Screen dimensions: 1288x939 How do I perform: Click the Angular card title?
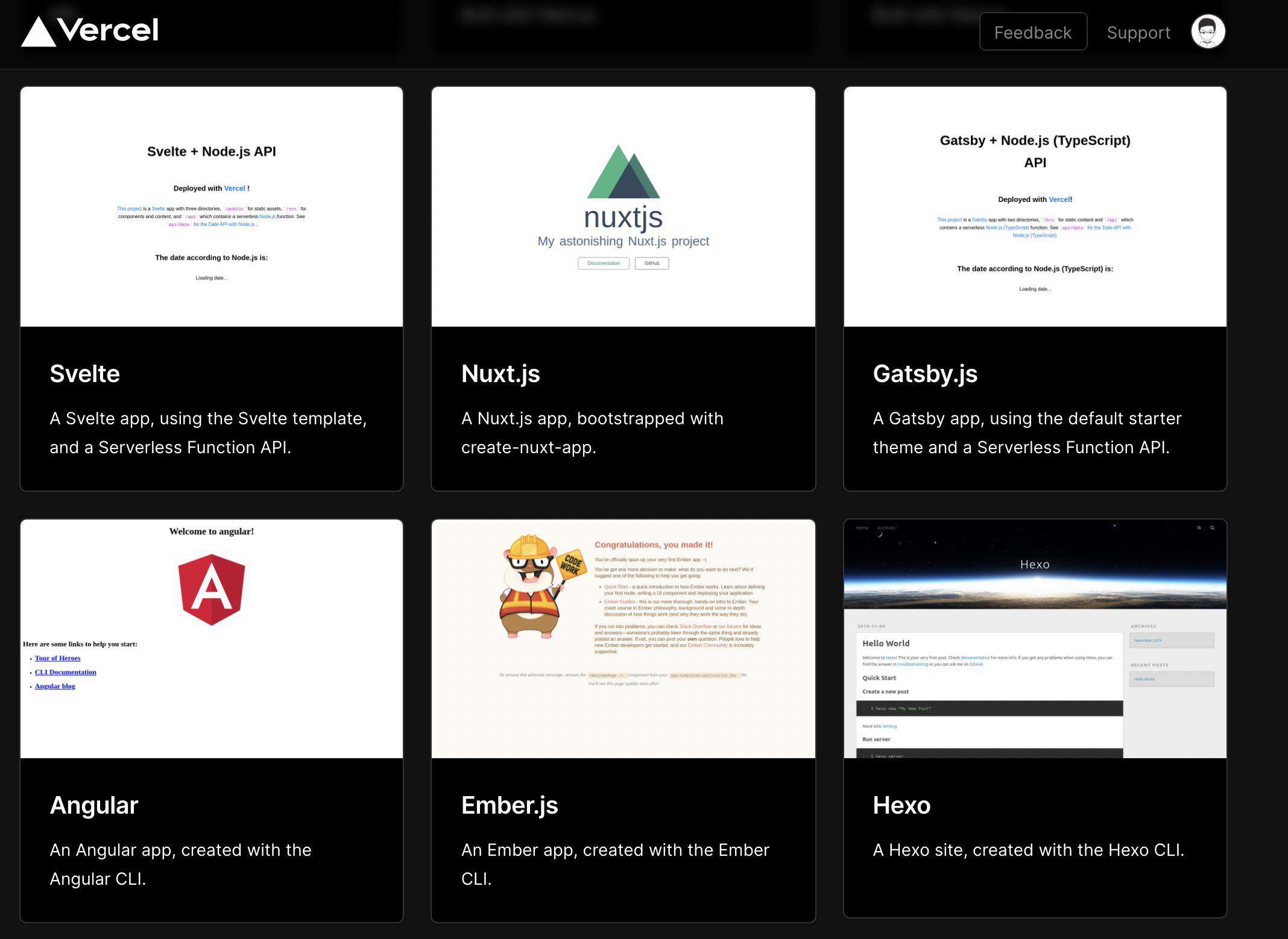(x=94, y=805)
